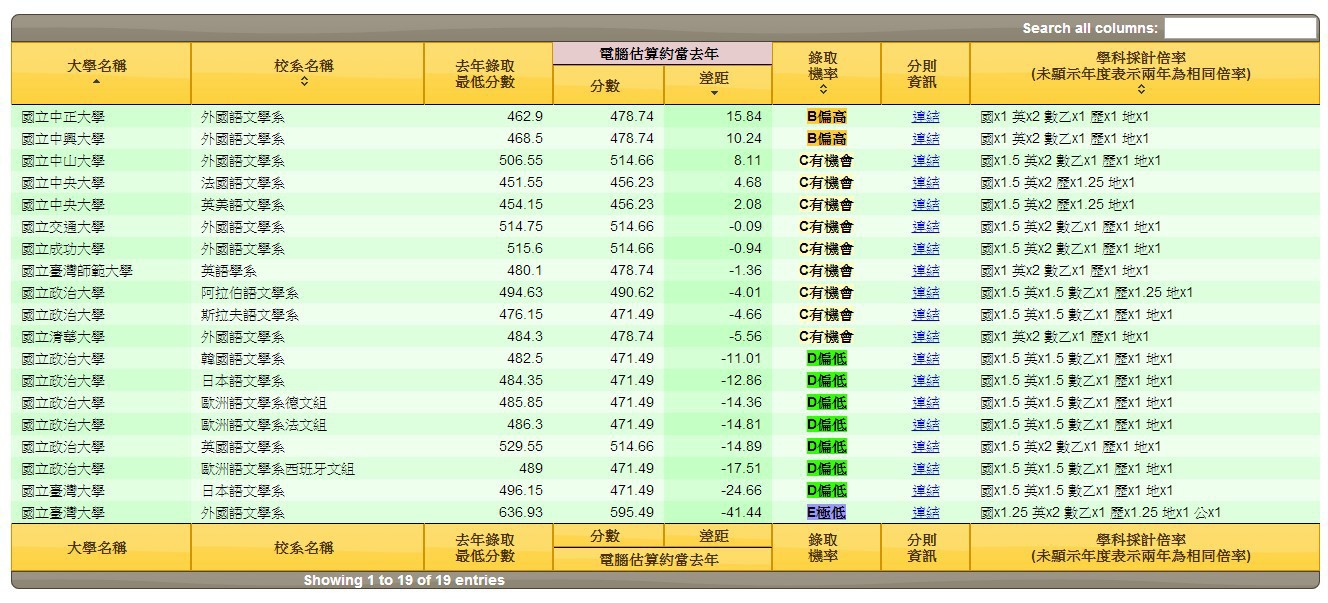The width and height of the screenshot is (1328, 603).
Task: Click score value 462.9
Action: [525, 116]
